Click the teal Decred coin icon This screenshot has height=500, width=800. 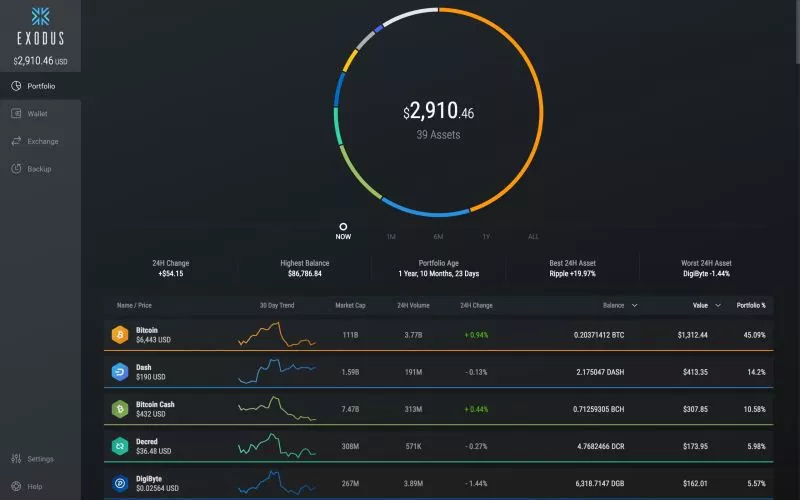pos(120,446)
